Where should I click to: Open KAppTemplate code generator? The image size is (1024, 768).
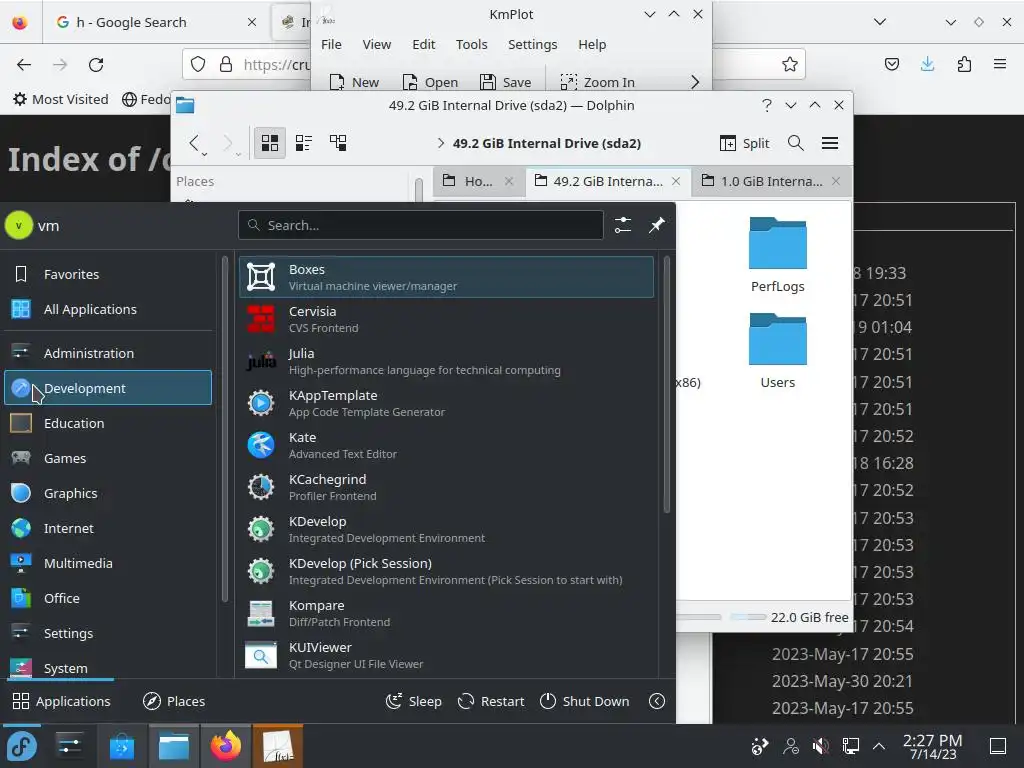click(x=446, y=403)
